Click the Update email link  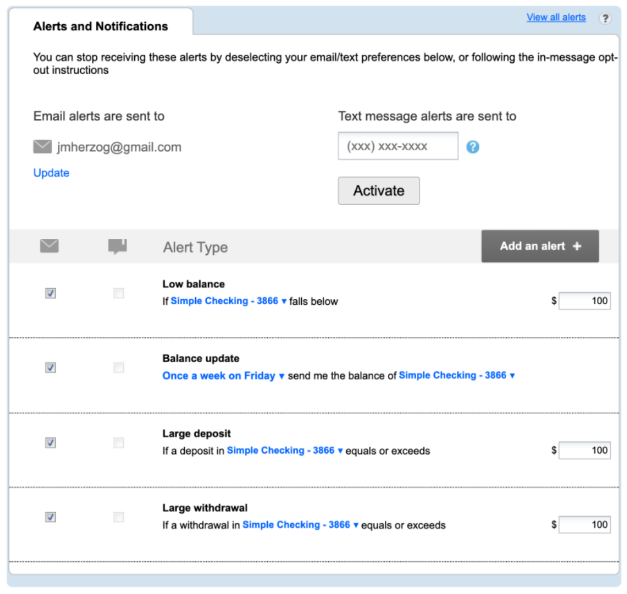(x=51, y=173)
